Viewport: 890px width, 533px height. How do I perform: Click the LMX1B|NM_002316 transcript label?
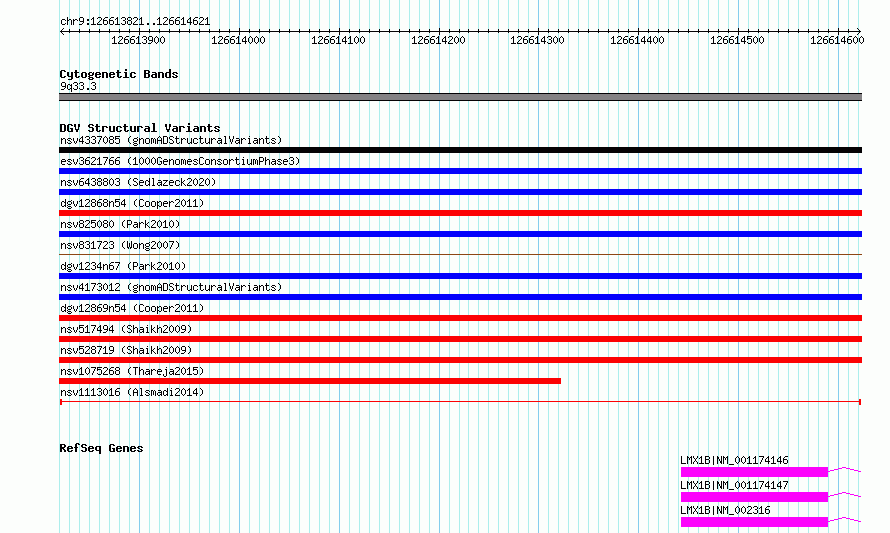pyautogui.click(x=725, y=510)
